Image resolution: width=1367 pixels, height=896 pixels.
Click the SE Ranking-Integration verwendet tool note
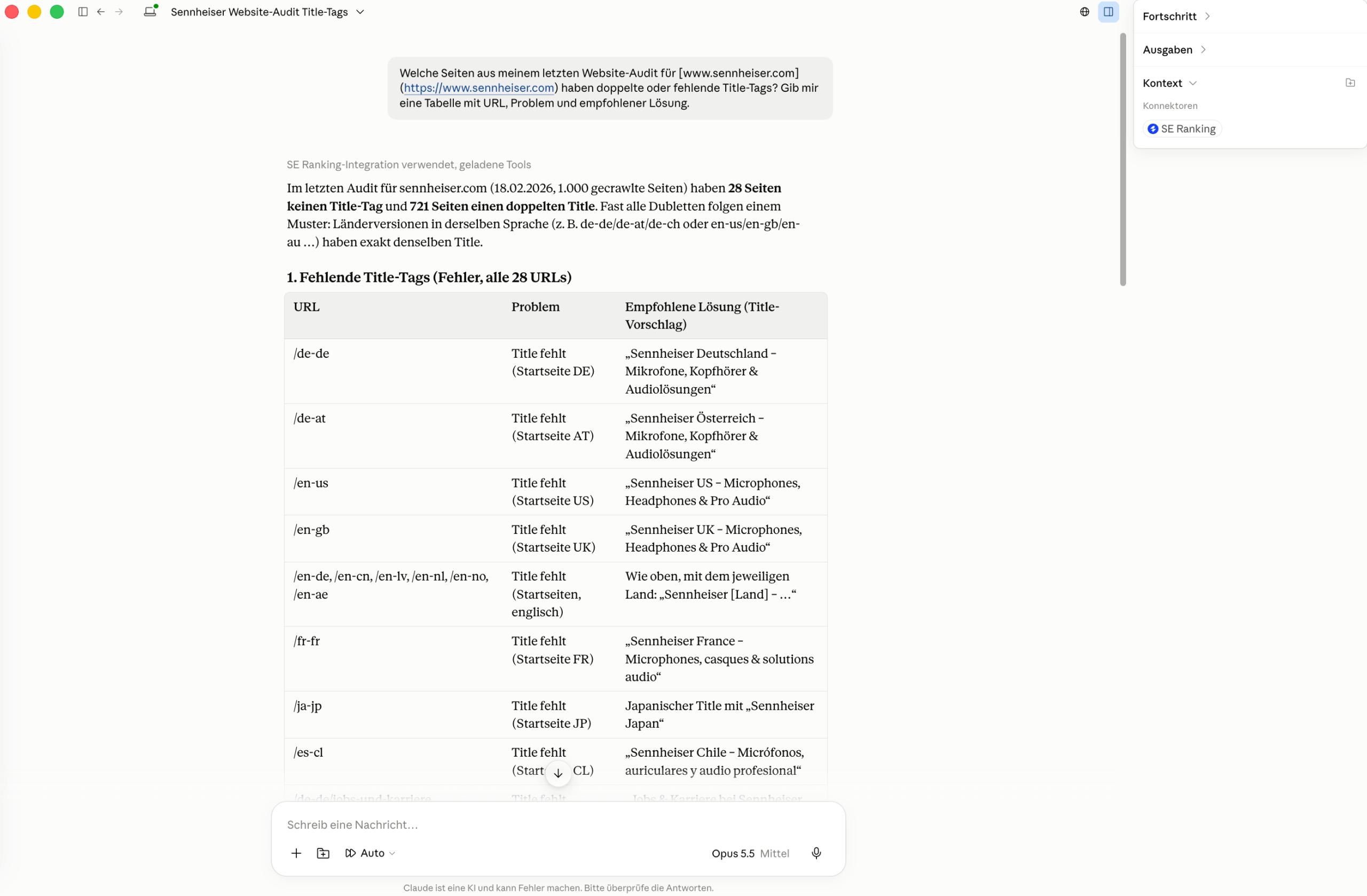[408, 165]
